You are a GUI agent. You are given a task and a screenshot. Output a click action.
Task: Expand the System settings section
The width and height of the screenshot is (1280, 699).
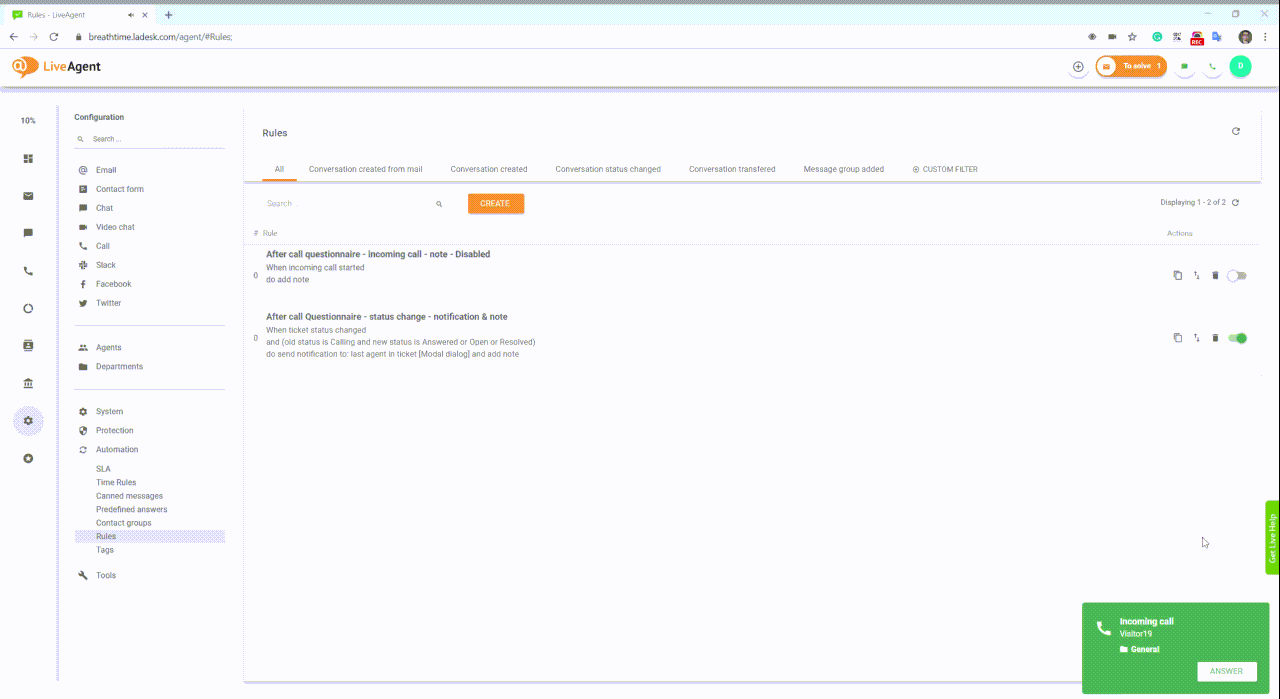109,412
